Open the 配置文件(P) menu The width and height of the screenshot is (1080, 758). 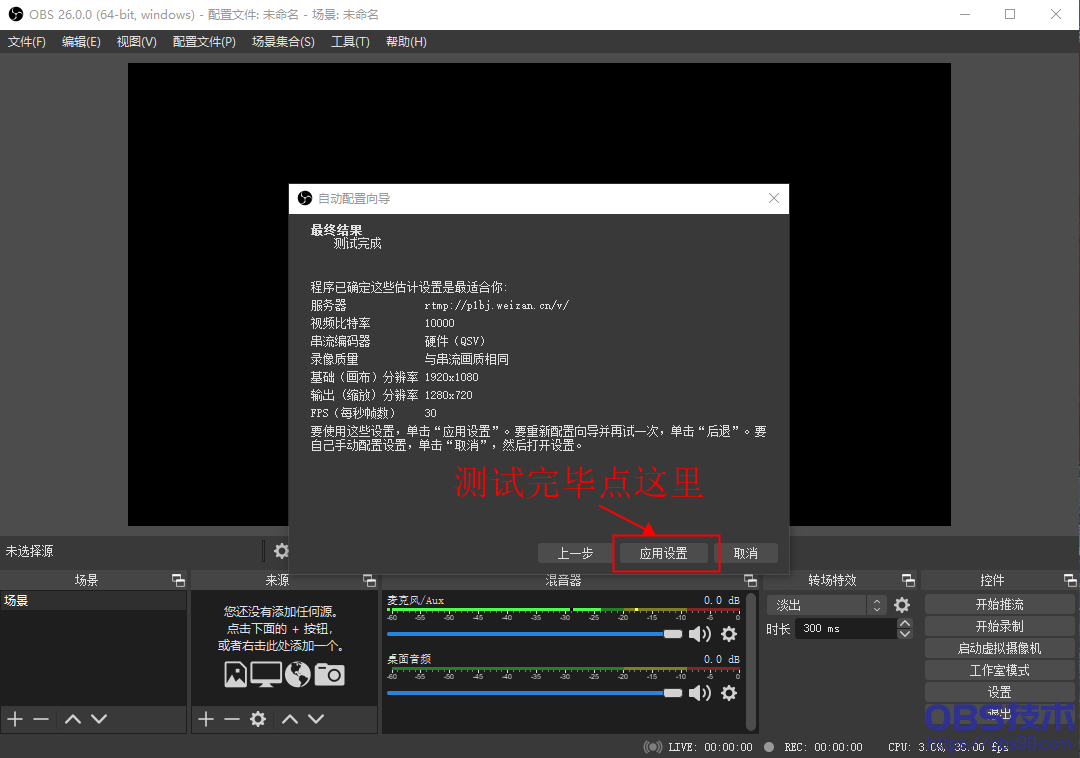[x=204, y=41]
